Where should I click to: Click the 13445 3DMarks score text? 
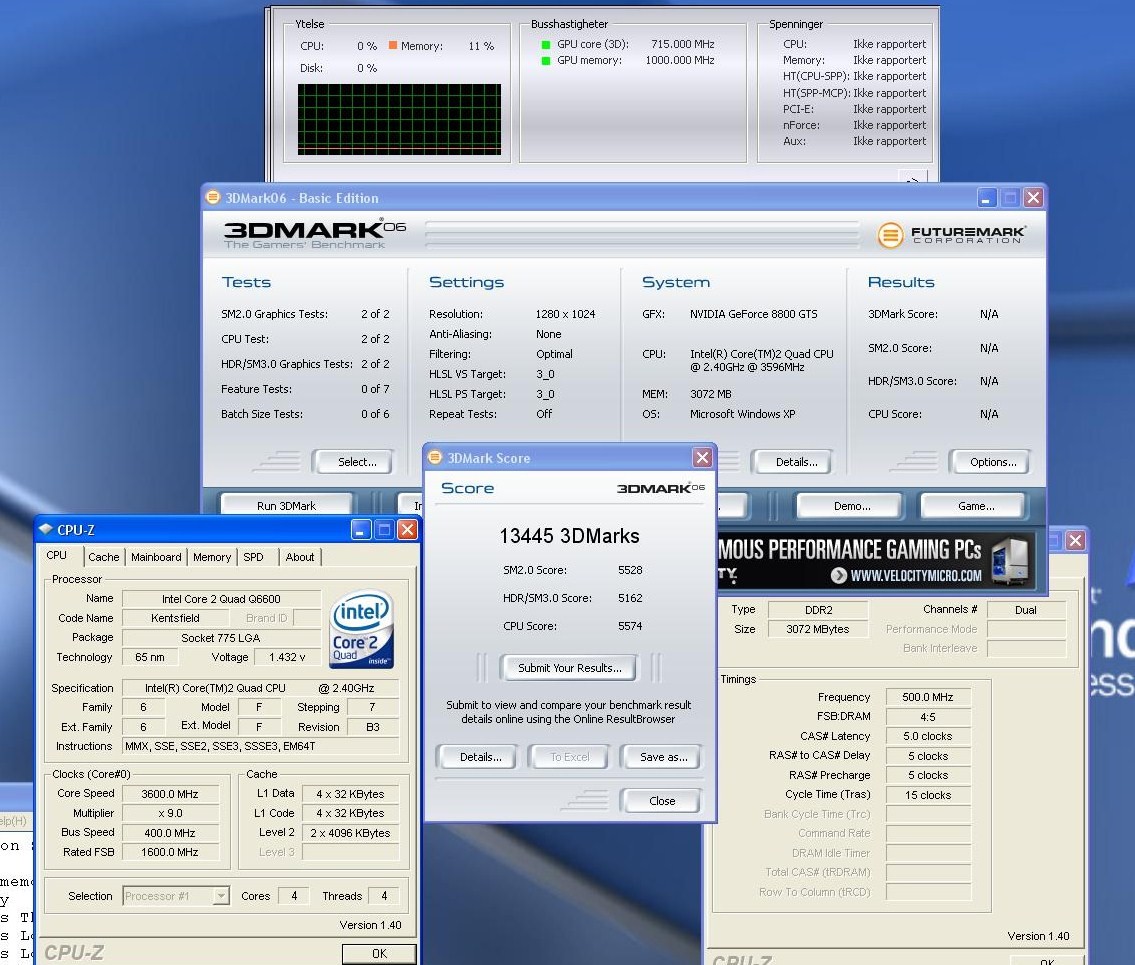tap(569, 536)
